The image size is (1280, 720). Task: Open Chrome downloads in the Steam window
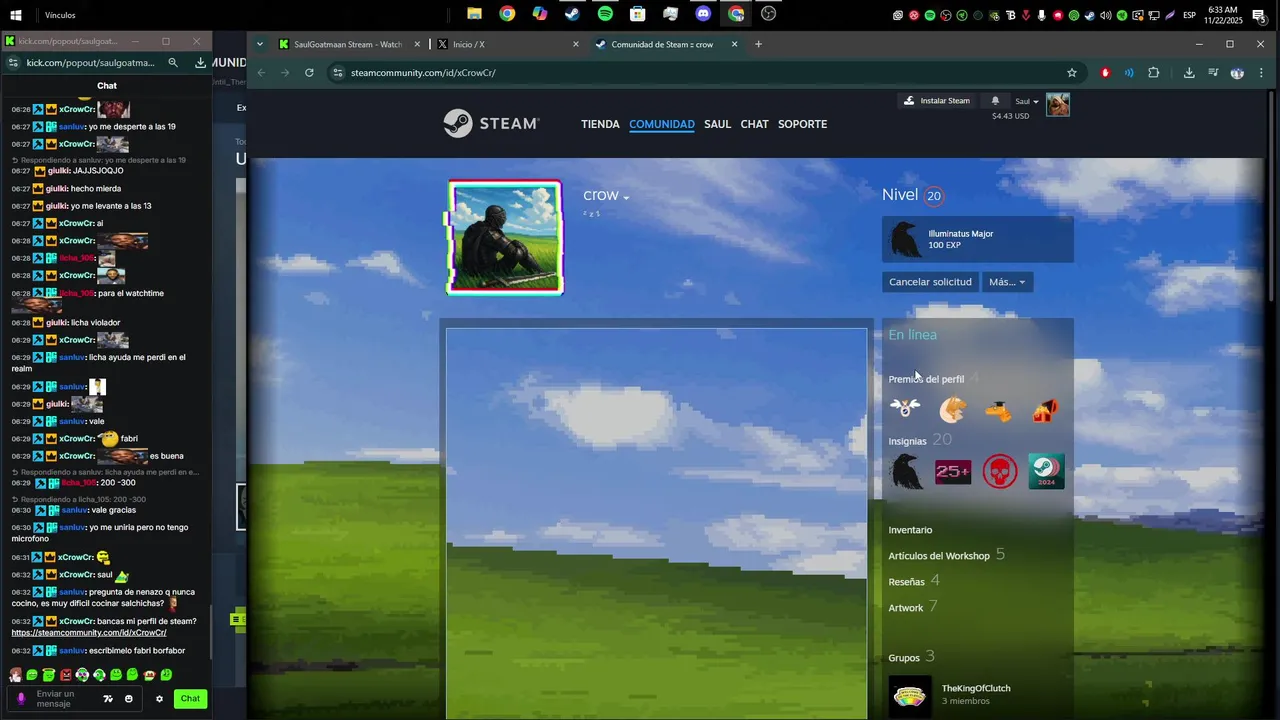[x=1189, y=72]
